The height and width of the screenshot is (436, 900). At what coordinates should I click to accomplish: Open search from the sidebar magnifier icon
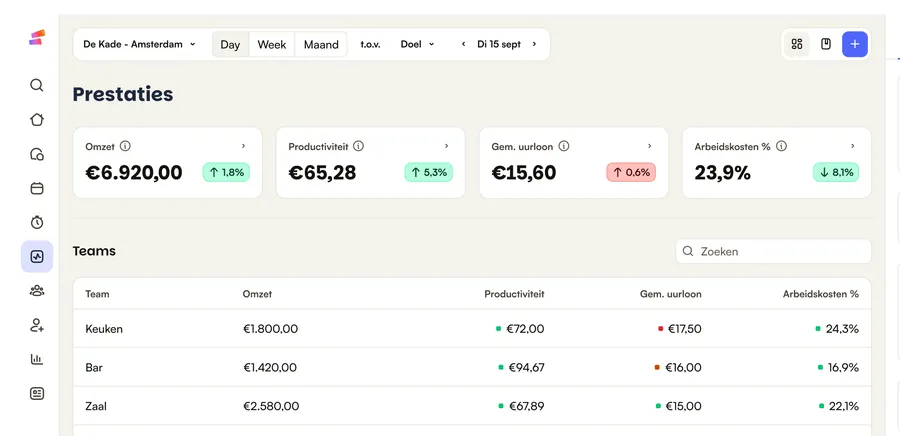pyautogui.click(x=37, y=85)
